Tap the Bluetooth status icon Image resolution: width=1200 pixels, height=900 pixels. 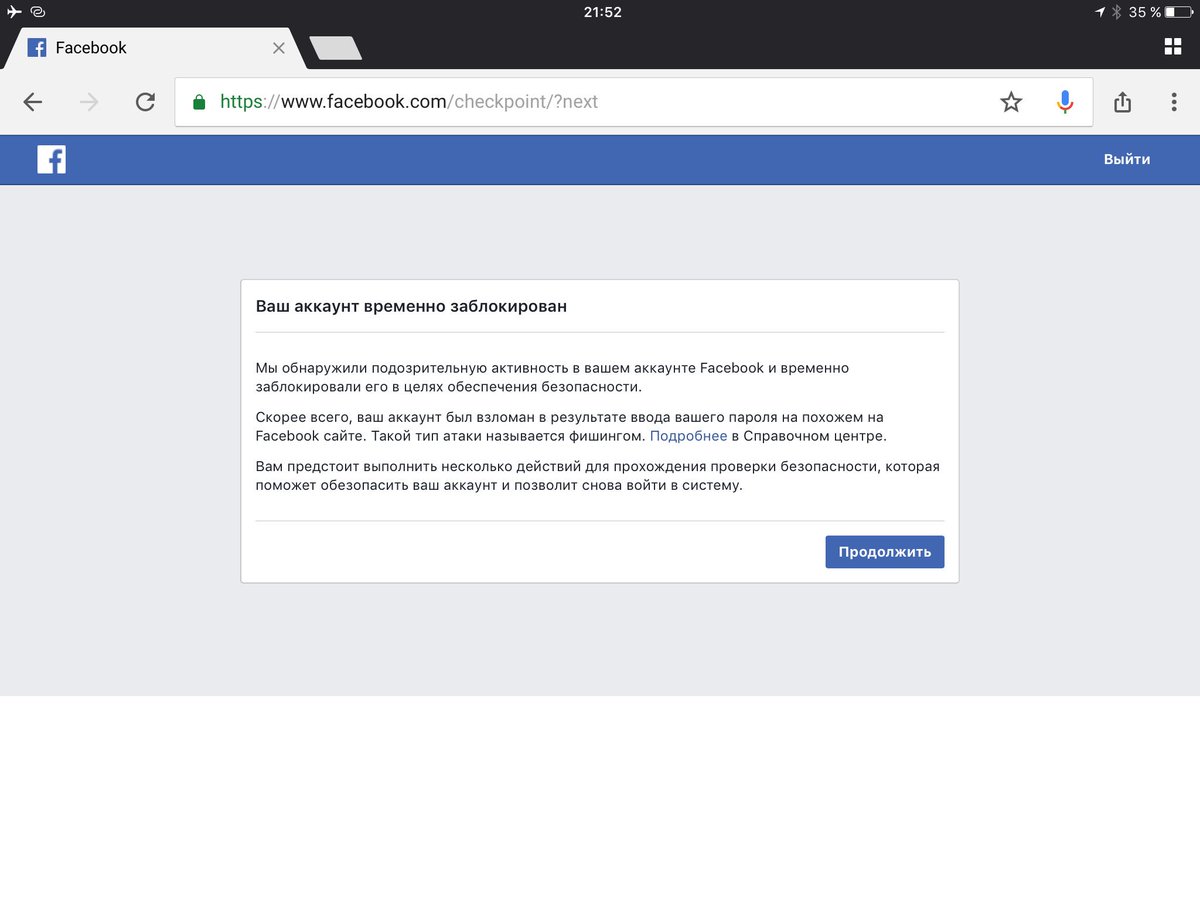point(1118,12)
